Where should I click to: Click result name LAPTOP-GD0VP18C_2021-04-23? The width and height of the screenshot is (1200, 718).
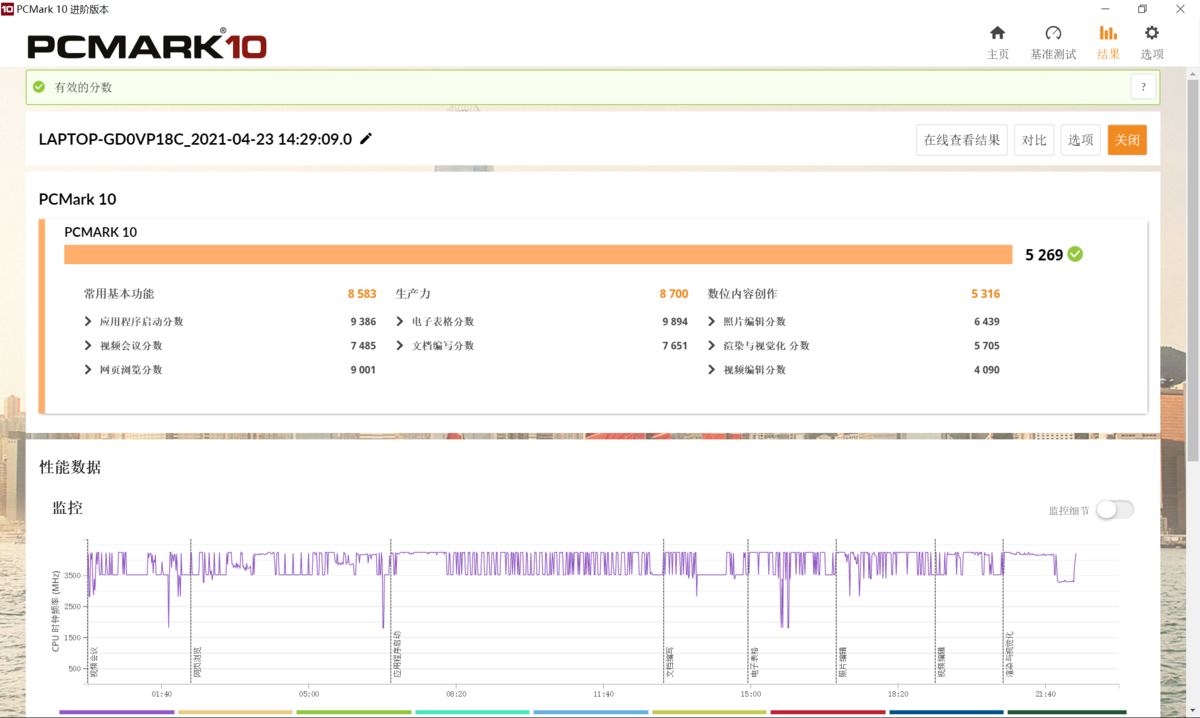tap(195, 139)
